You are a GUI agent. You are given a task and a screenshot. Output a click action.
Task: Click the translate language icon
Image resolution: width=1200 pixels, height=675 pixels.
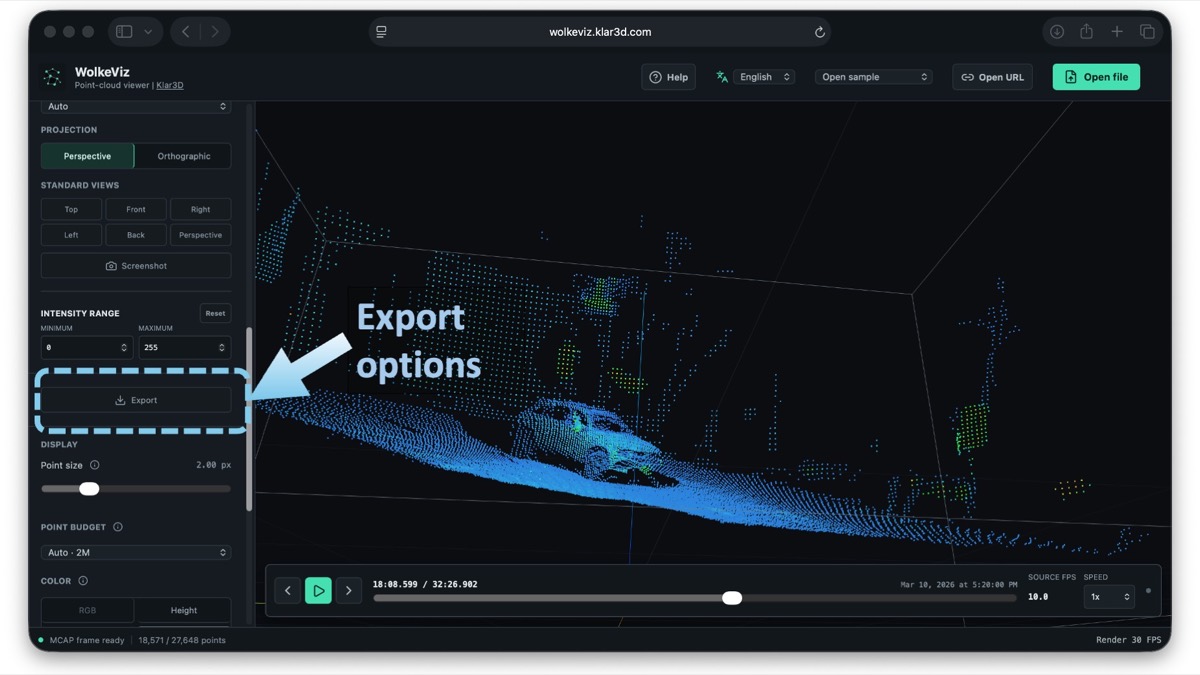(722, 77)
